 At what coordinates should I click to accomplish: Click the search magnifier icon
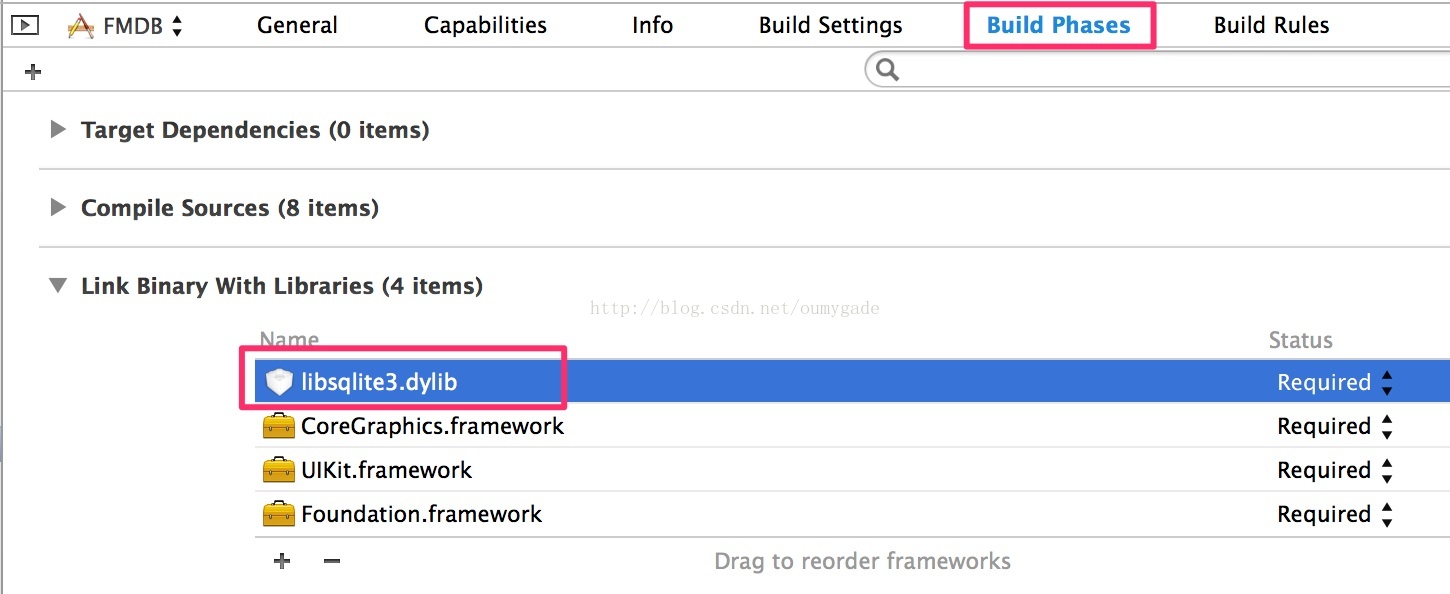pyautogui.click(x=887, y=69)
